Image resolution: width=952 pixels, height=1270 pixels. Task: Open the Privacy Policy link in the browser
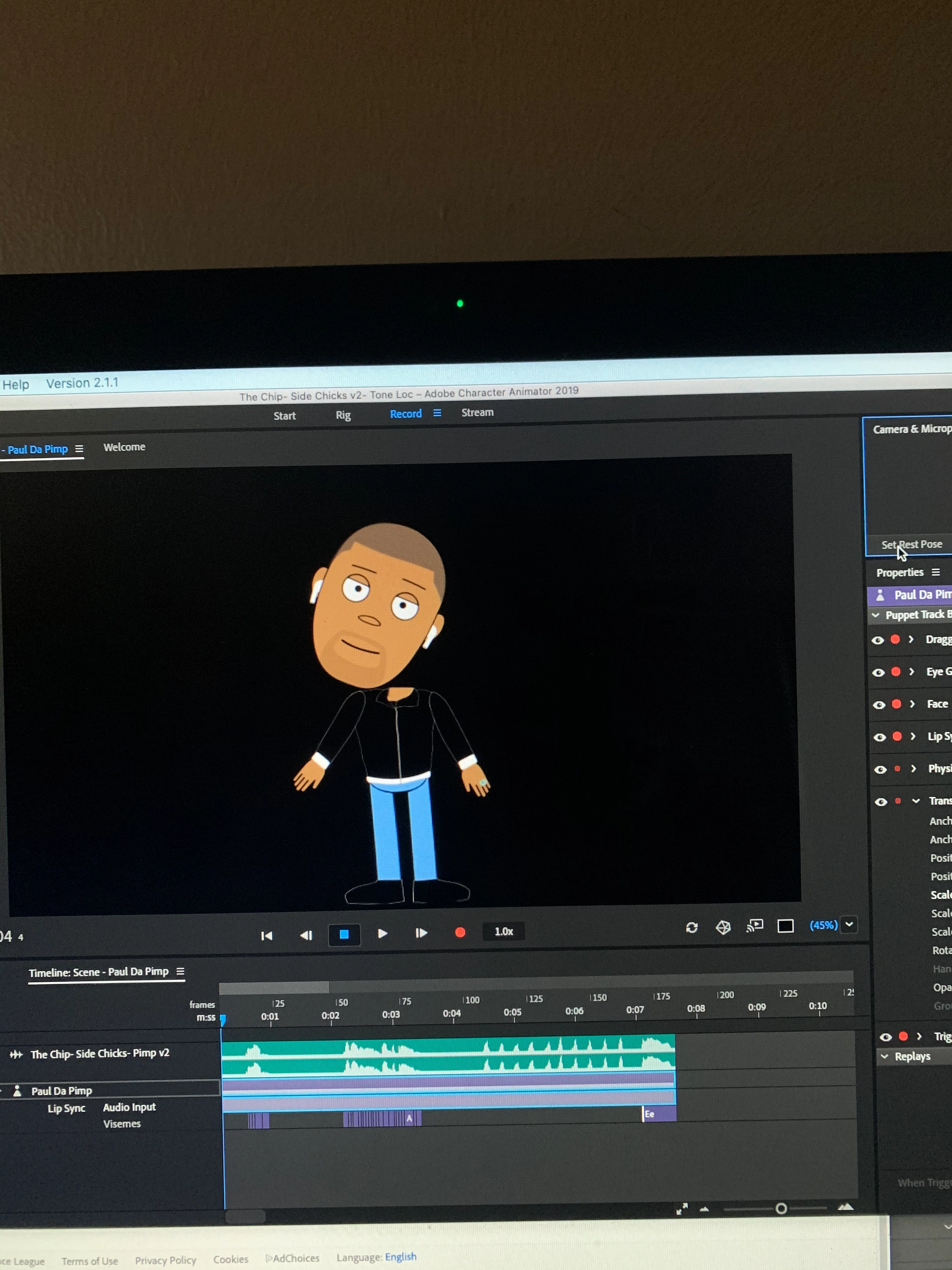pyautogui.click(x=166, y=1260)
